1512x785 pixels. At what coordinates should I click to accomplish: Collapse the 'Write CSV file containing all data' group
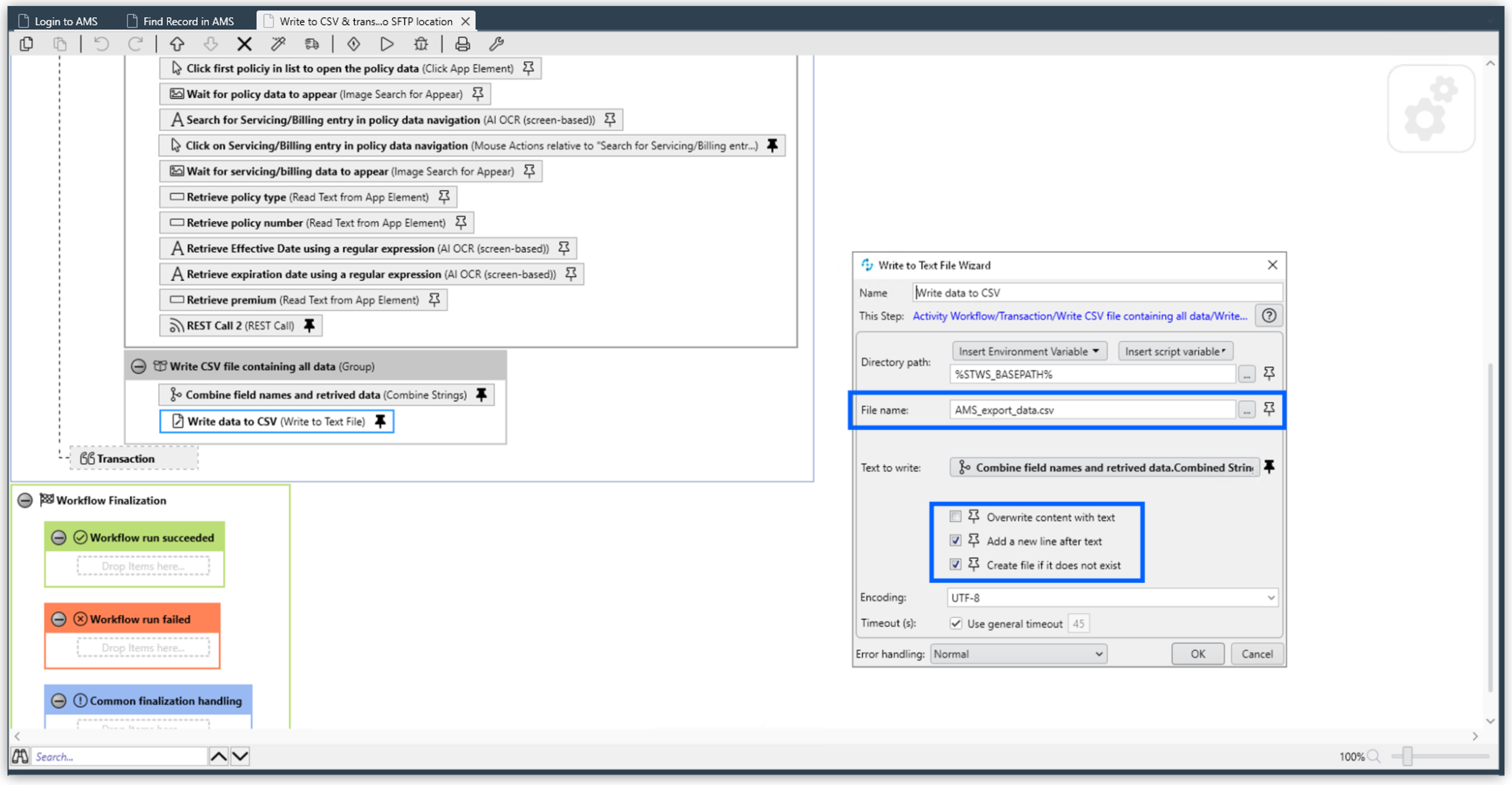click(139, 366)
